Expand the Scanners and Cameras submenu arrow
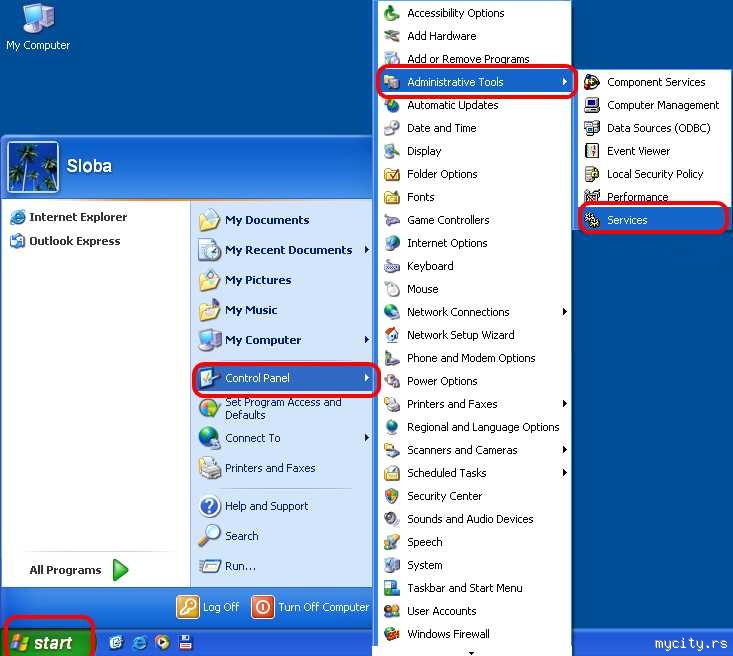Viewport: 733px width, 656px height. pos(565,450)
